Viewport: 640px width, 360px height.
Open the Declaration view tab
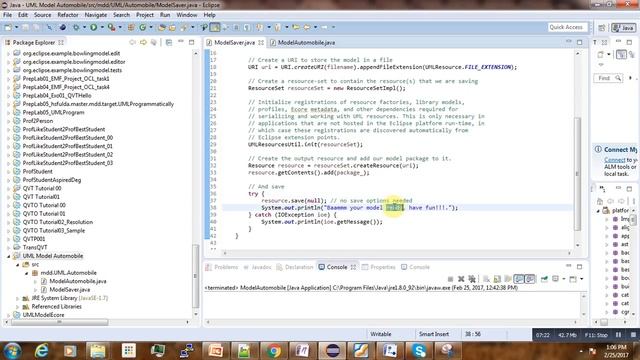[x=295, y=267]
